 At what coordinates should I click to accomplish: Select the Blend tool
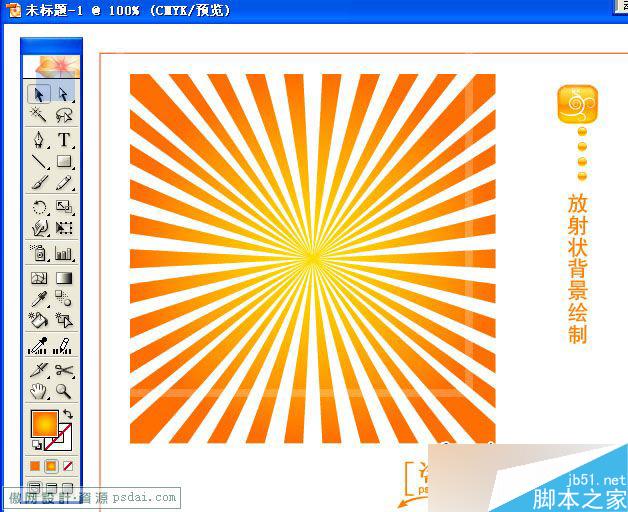coord(64,298)
